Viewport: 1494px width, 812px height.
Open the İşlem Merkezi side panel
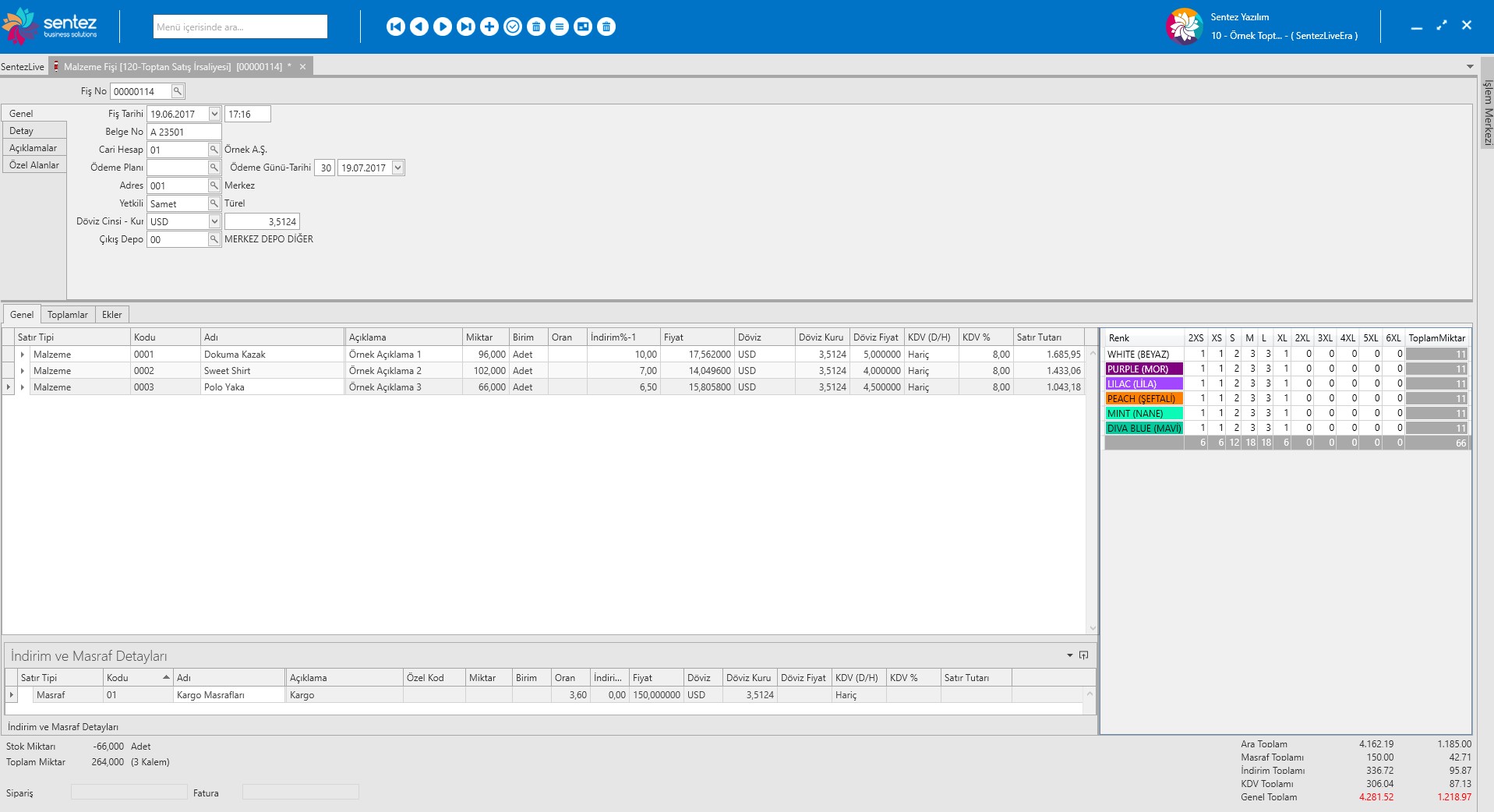1487,113
